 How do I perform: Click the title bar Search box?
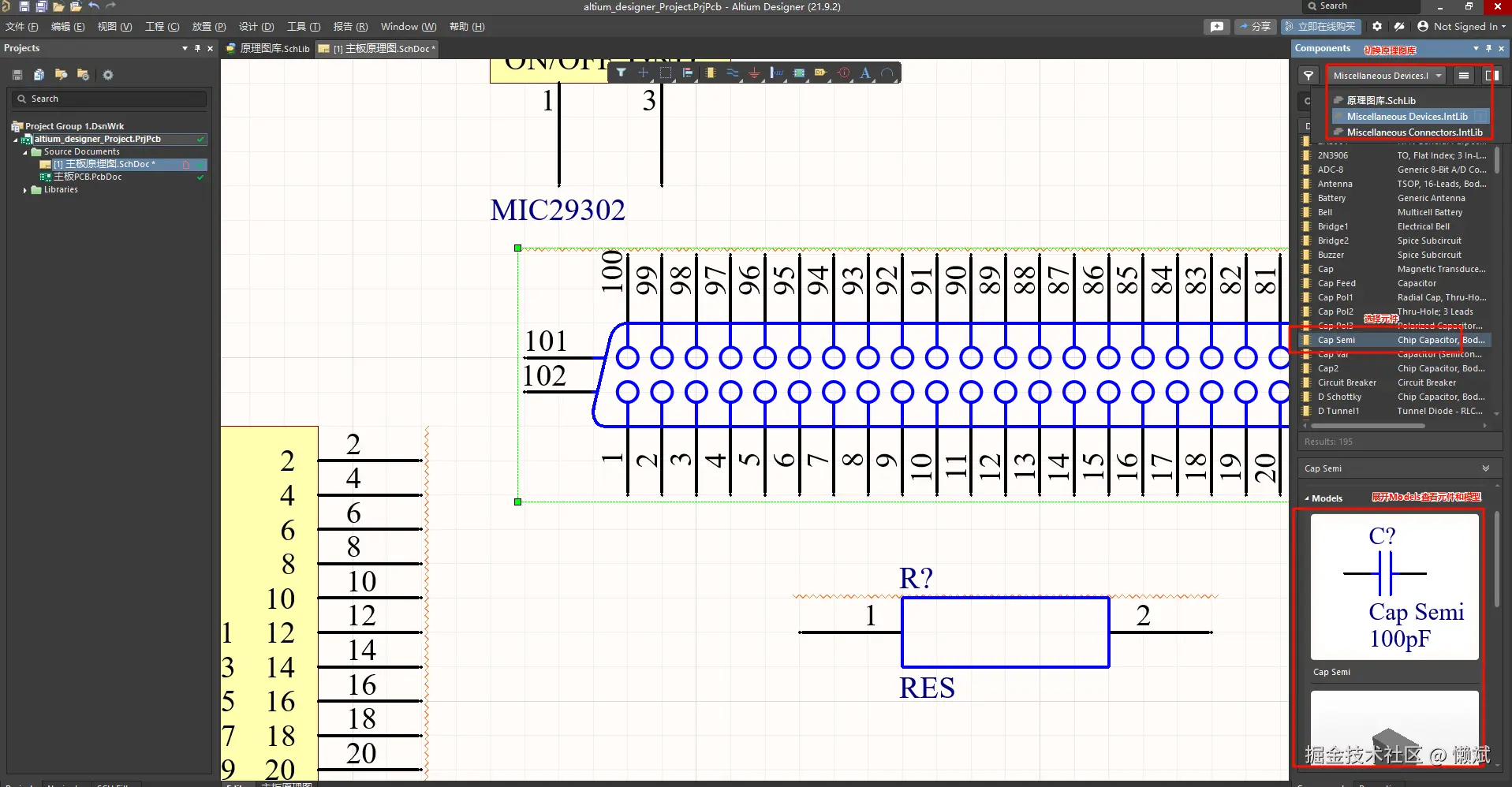pyautogui.click(x=1361, y=6)
